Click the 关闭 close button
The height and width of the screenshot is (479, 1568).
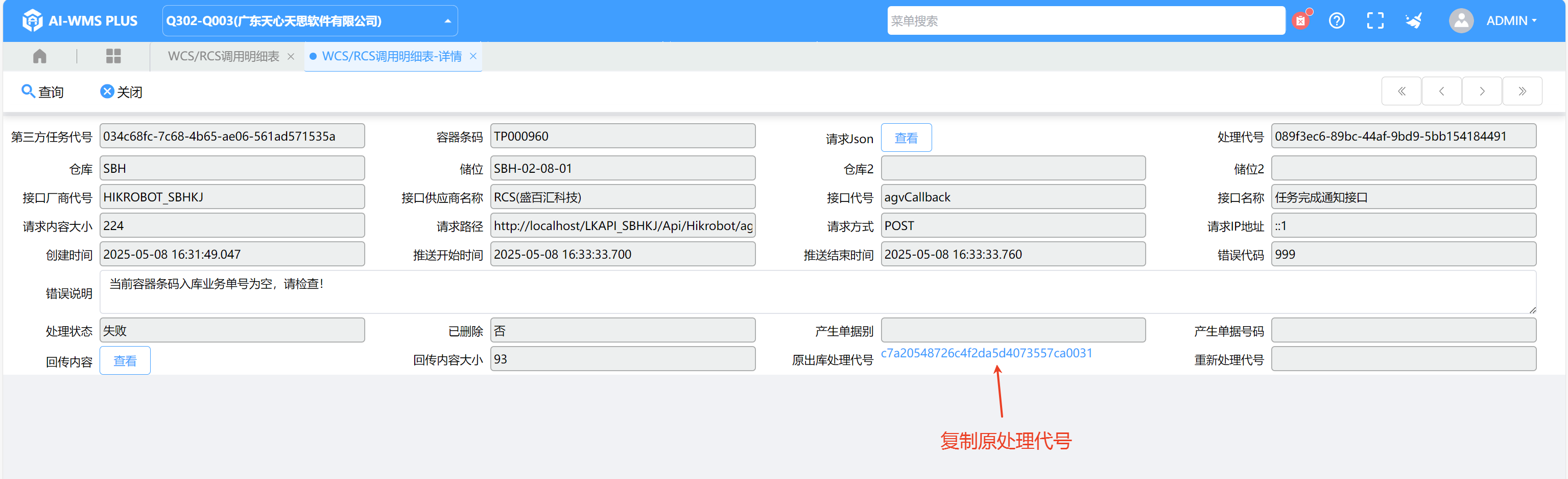coord(121,92)
